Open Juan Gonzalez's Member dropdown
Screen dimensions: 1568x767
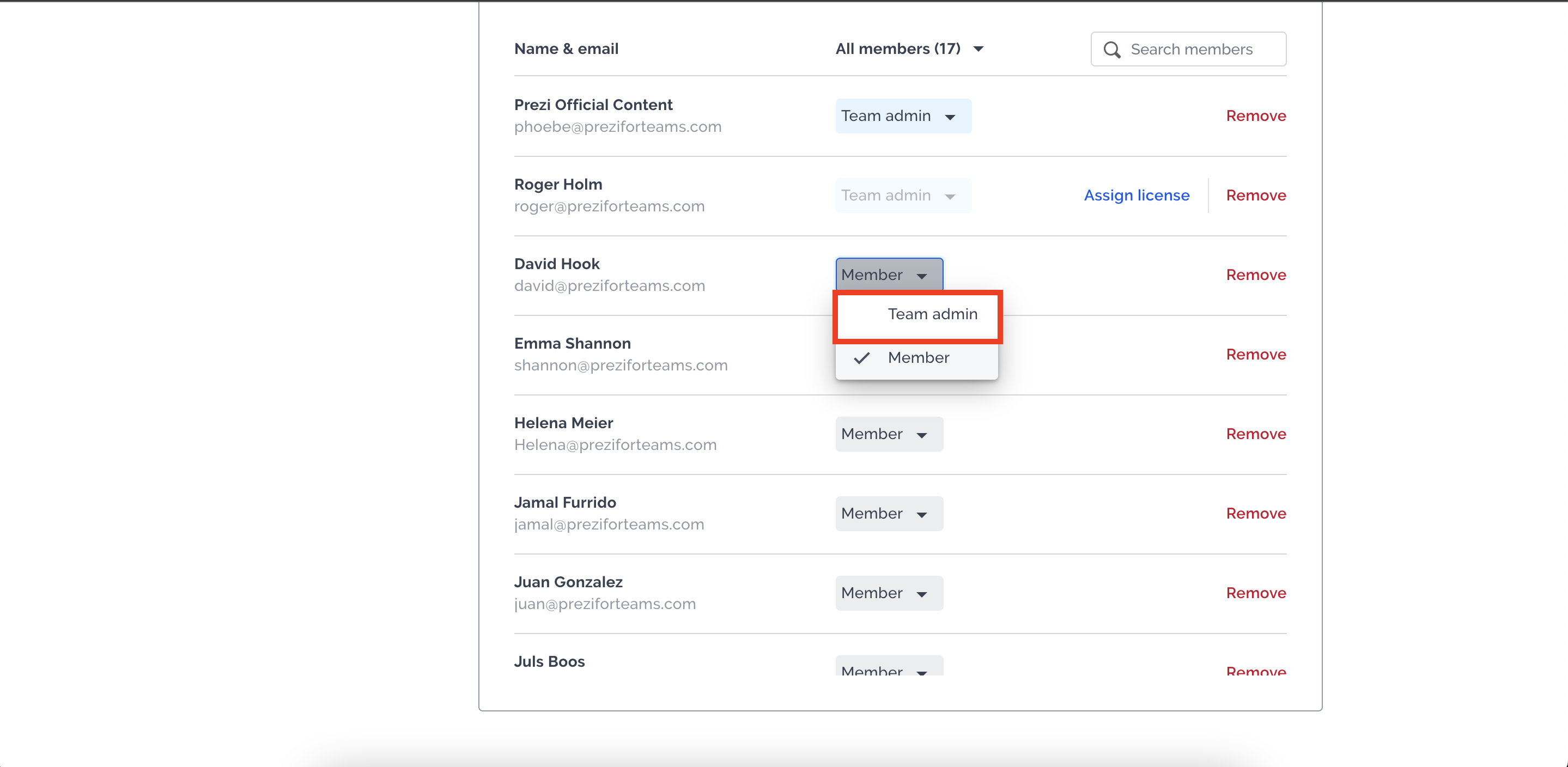[x=889, y=594]
